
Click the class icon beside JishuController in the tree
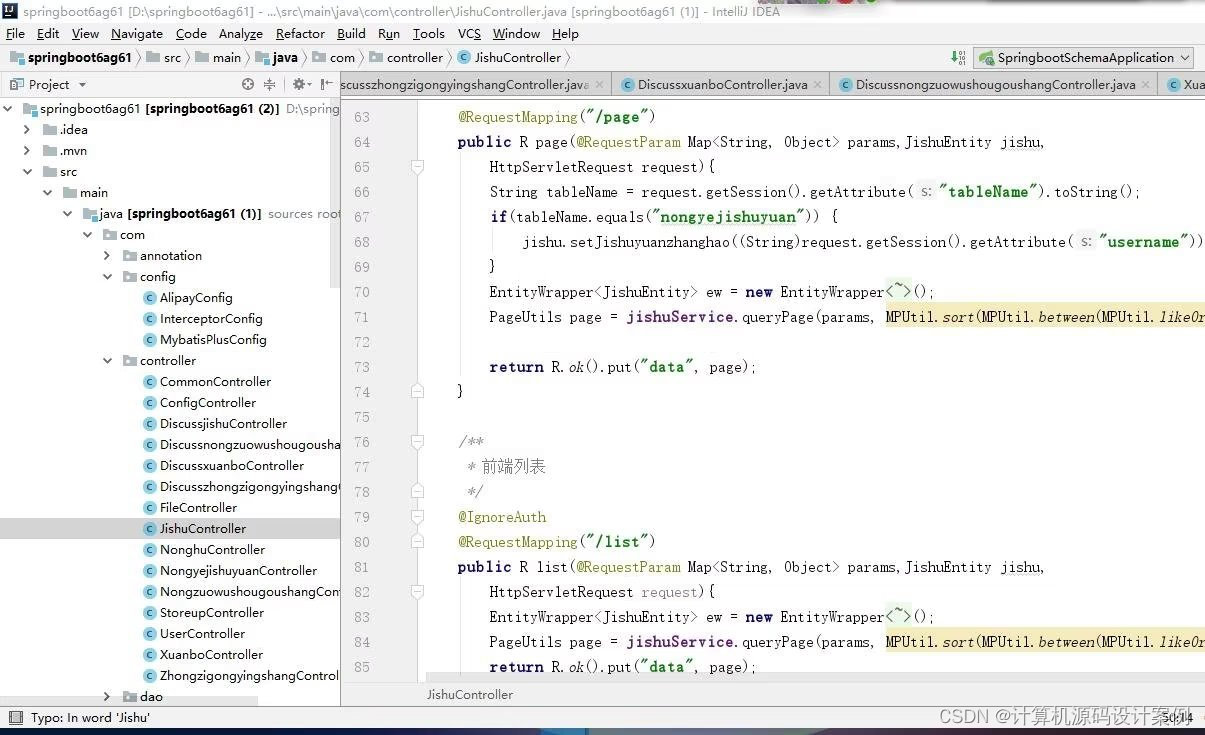[148, 528]
